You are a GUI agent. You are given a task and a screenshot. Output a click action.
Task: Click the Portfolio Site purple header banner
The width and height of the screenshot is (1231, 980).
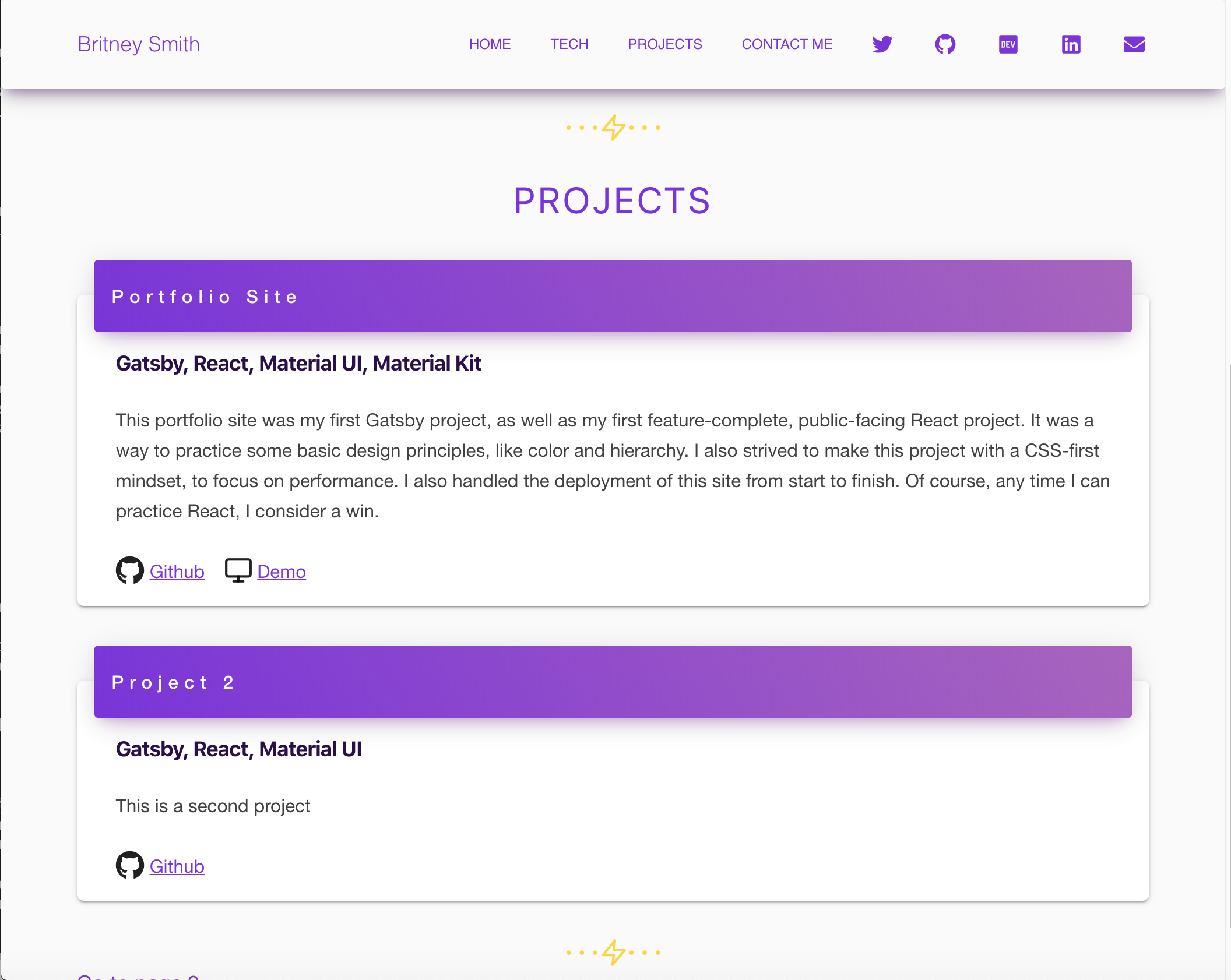[613, 296]
